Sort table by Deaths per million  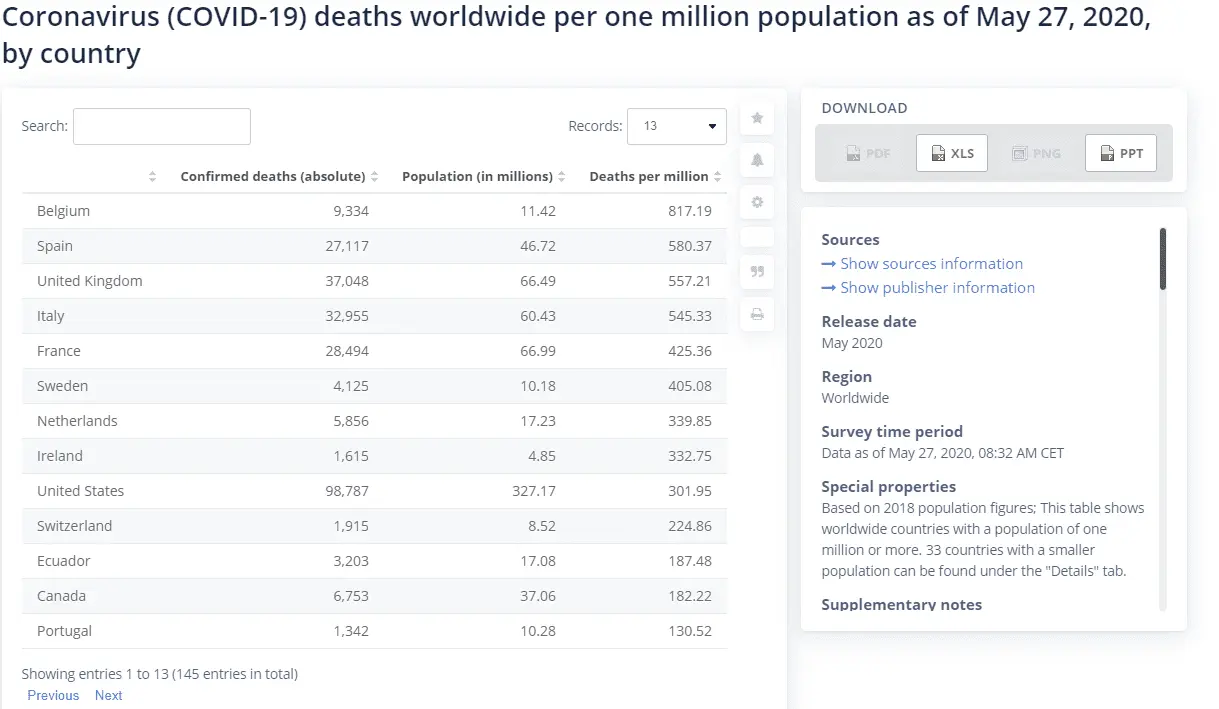pyautogui.click(x=654, y=177)
